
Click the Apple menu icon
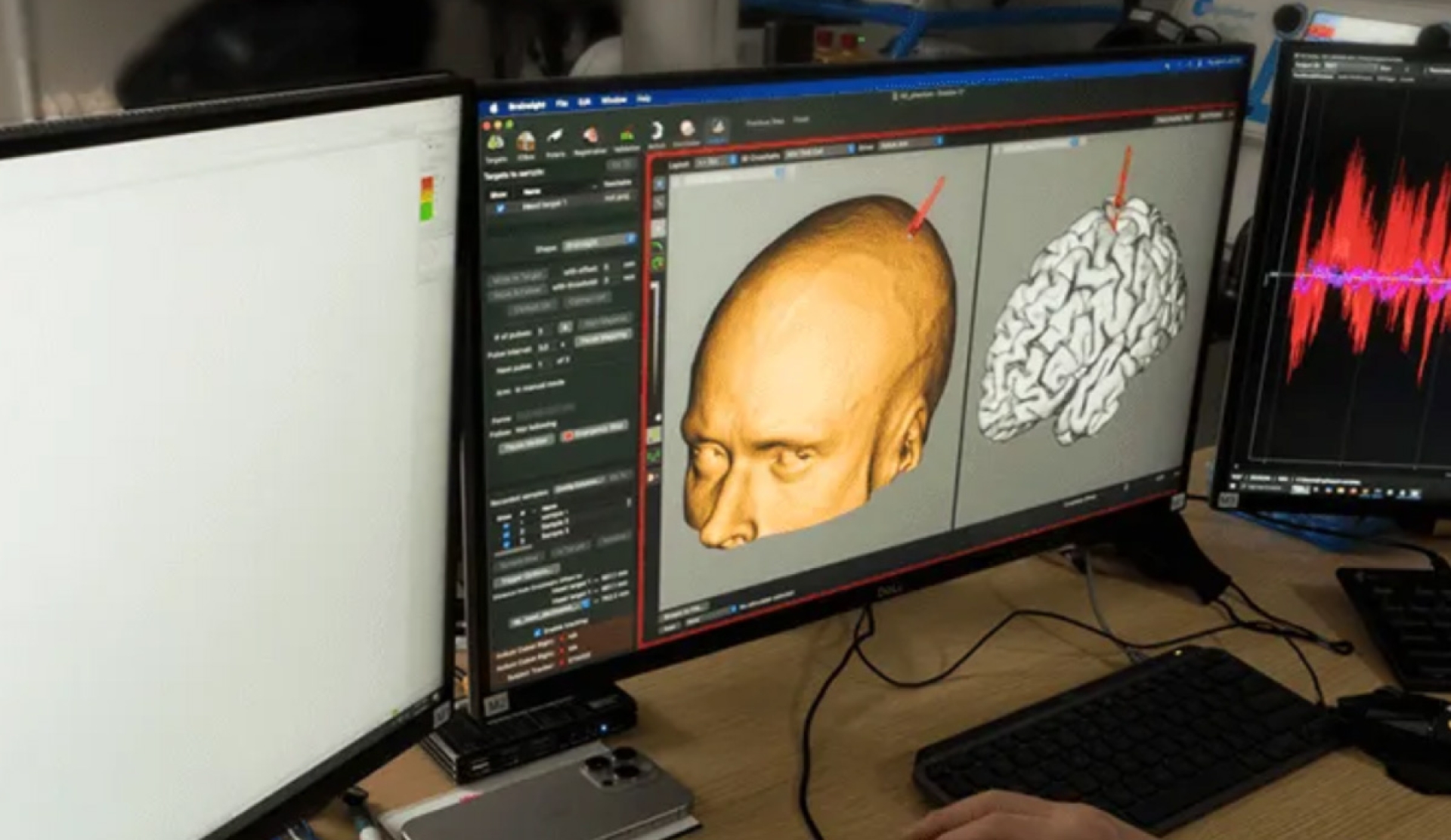(x=493, y=109)
